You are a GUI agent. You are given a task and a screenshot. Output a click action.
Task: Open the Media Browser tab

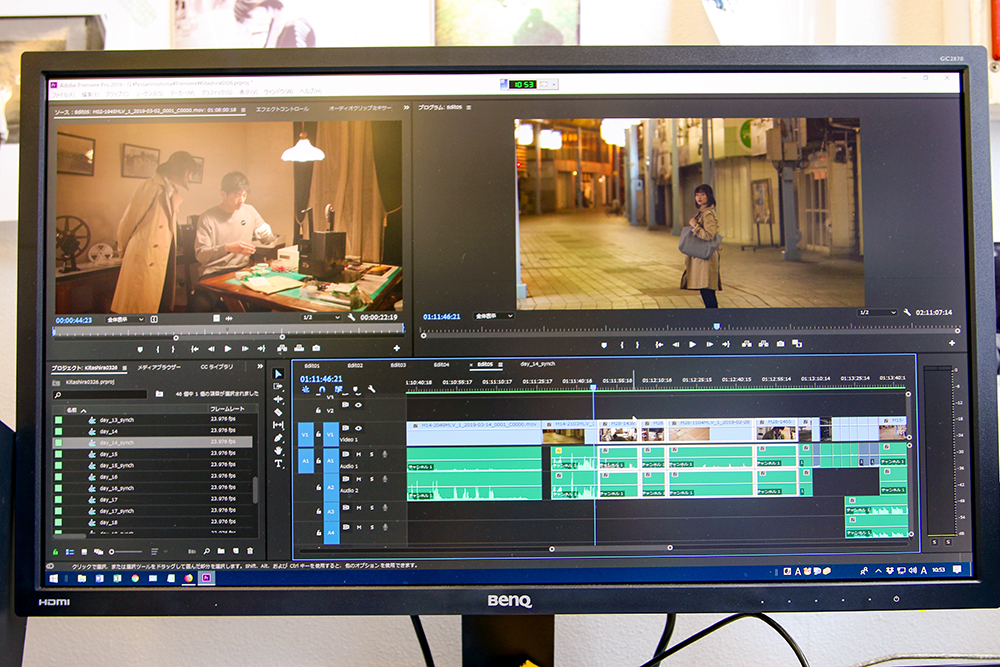(159, 367)
